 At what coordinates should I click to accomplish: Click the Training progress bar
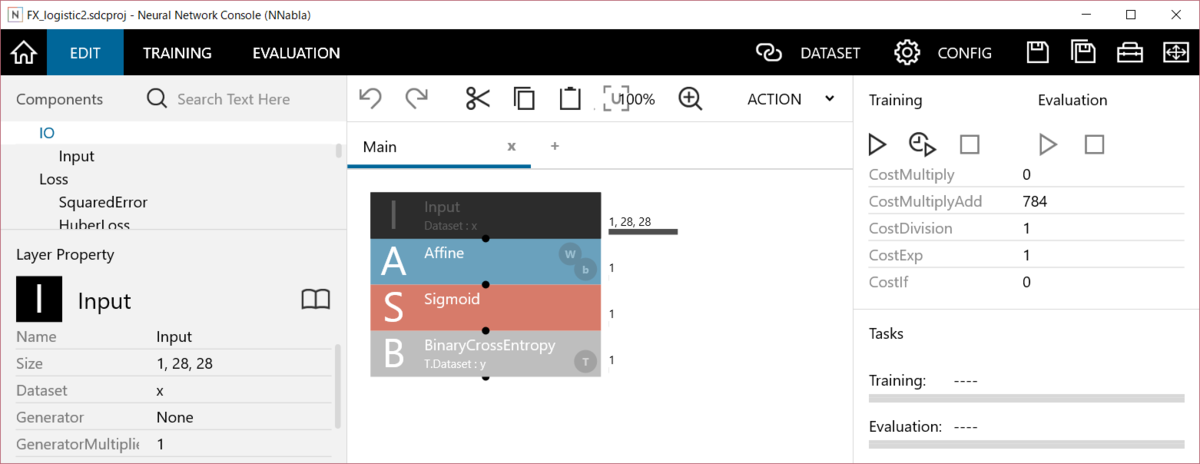pyautogui.click(x=1026, y=398)
